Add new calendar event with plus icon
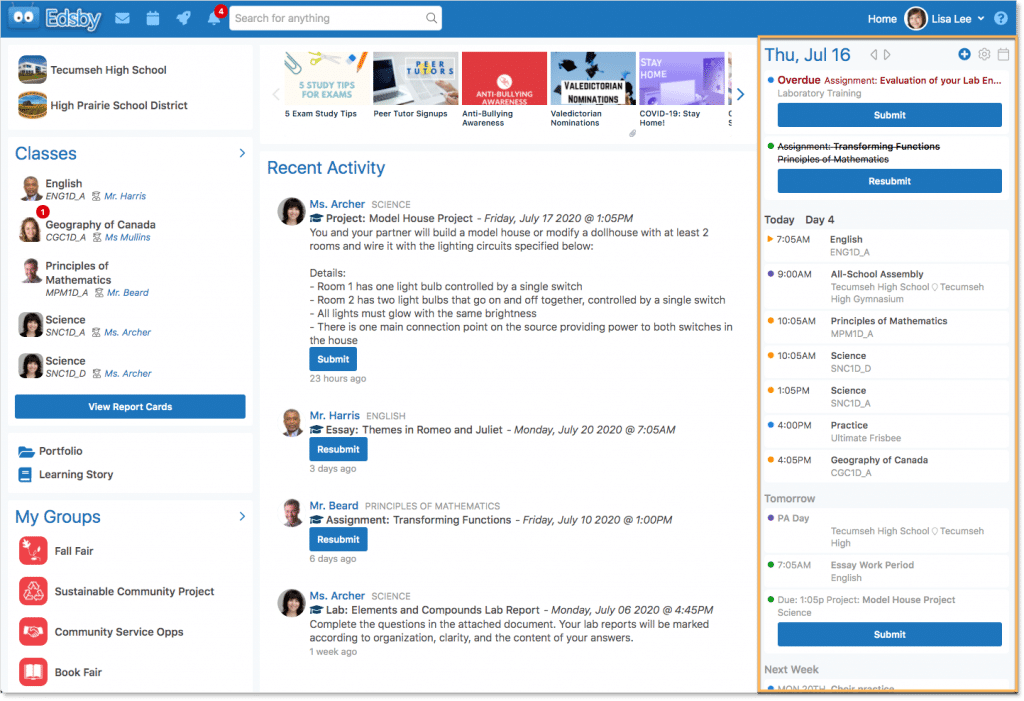The height and width of the screenshot is (701, 1024). click(964, 55)
